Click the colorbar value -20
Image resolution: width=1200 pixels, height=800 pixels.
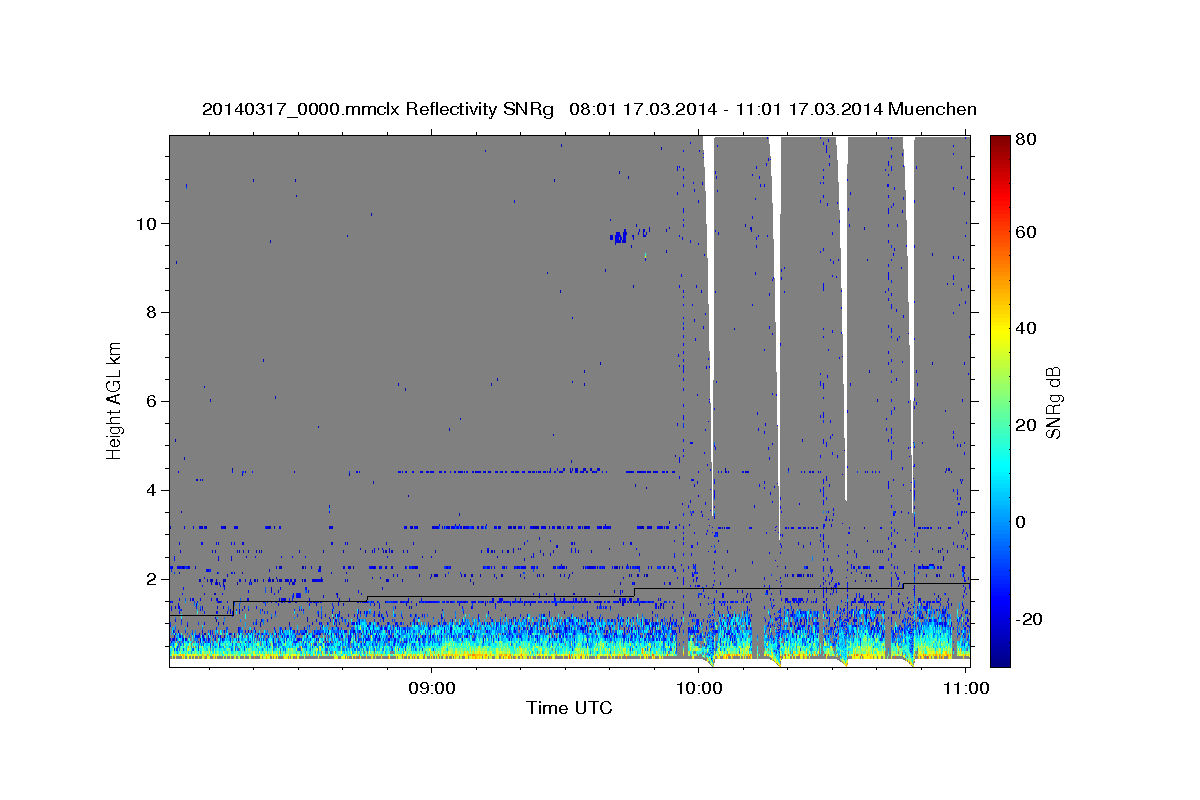(x=1030, y=619)
